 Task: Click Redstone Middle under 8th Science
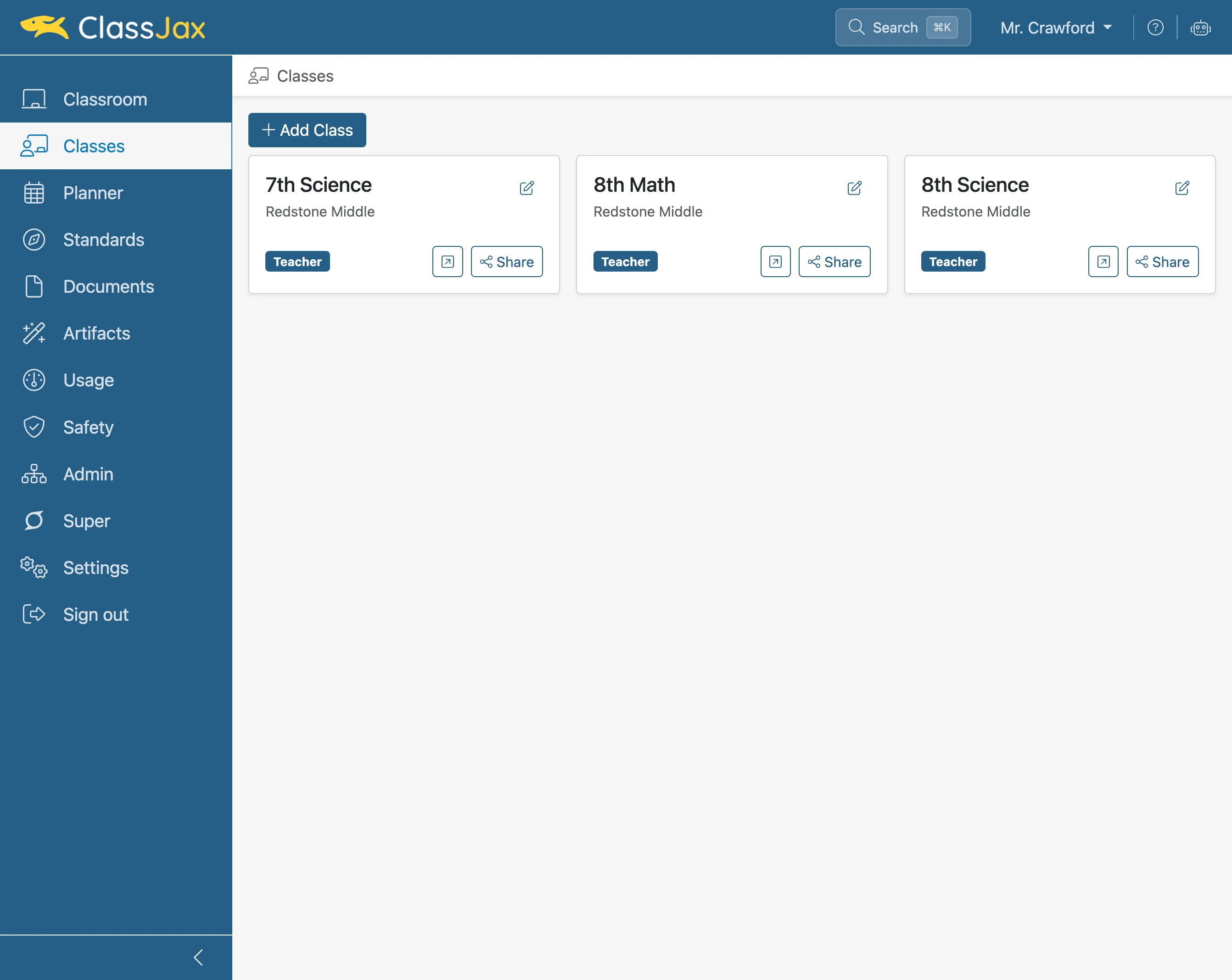click(975, 212)
